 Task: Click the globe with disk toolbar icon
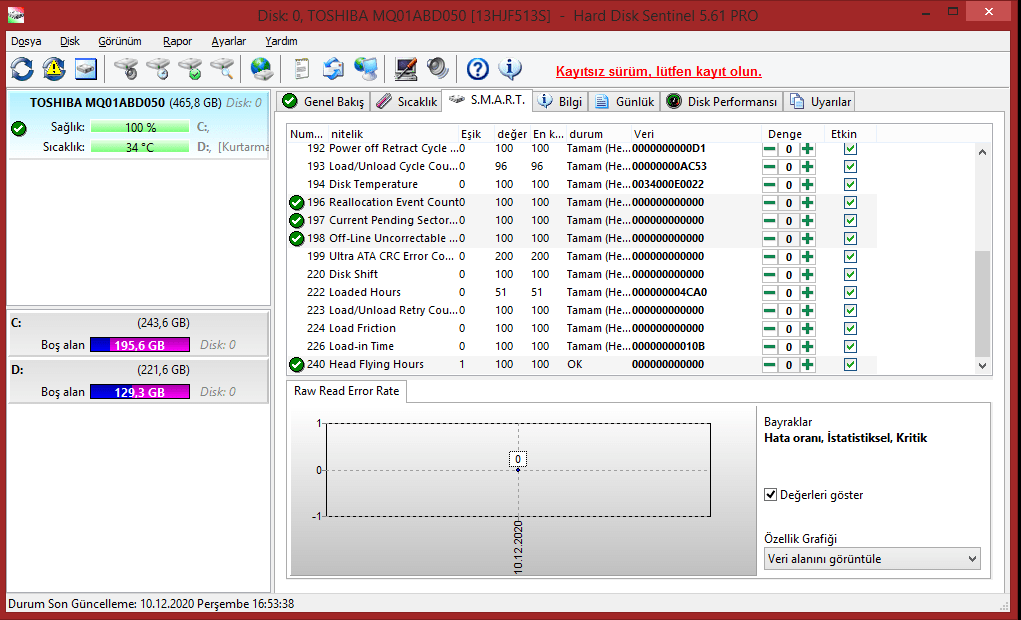(262, 68)
